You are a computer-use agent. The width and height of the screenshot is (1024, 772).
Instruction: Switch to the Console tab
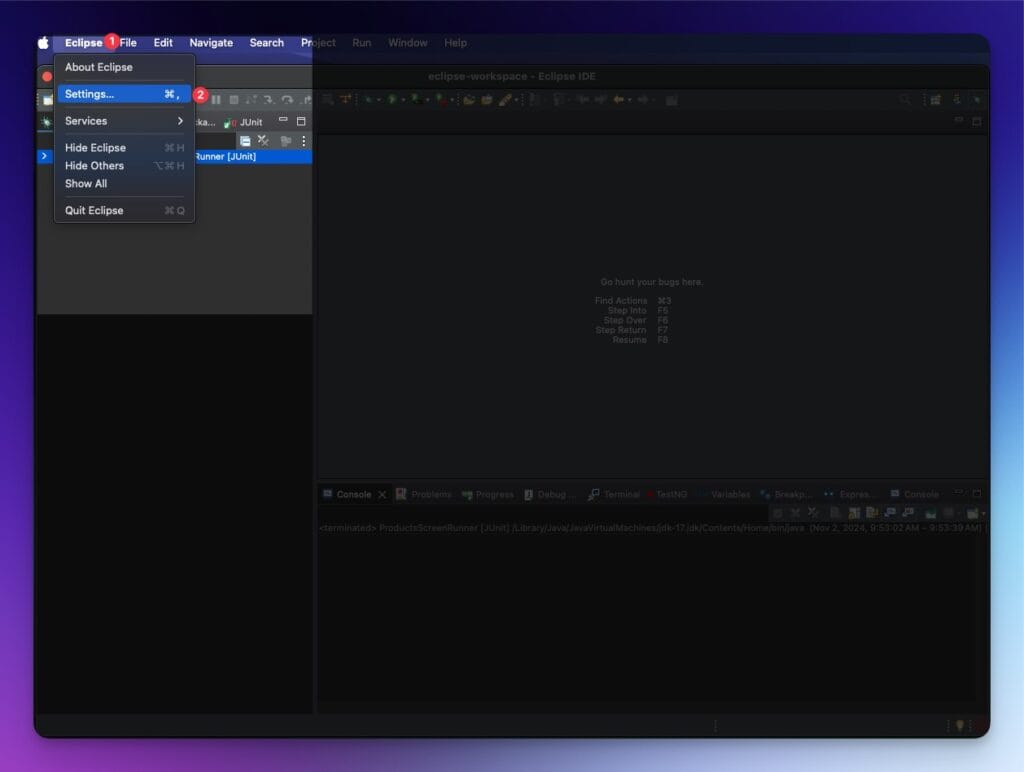(347, 494)
